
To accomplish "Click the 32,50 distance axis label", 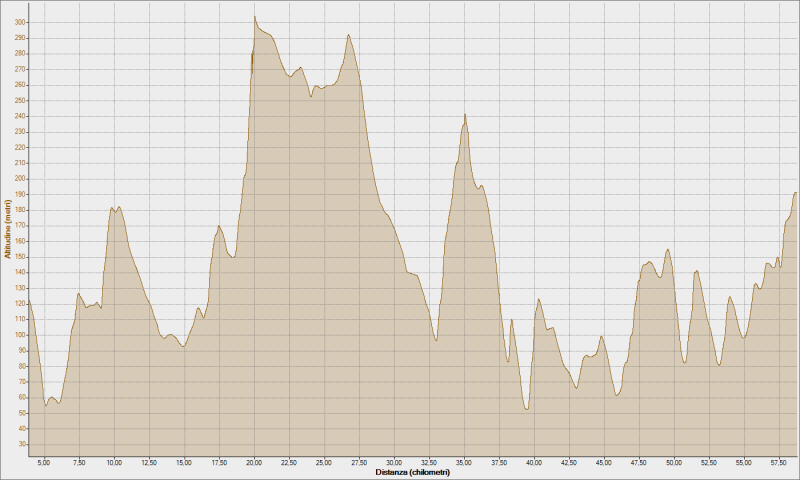I will pyautogui.click(x=429, y=463).
